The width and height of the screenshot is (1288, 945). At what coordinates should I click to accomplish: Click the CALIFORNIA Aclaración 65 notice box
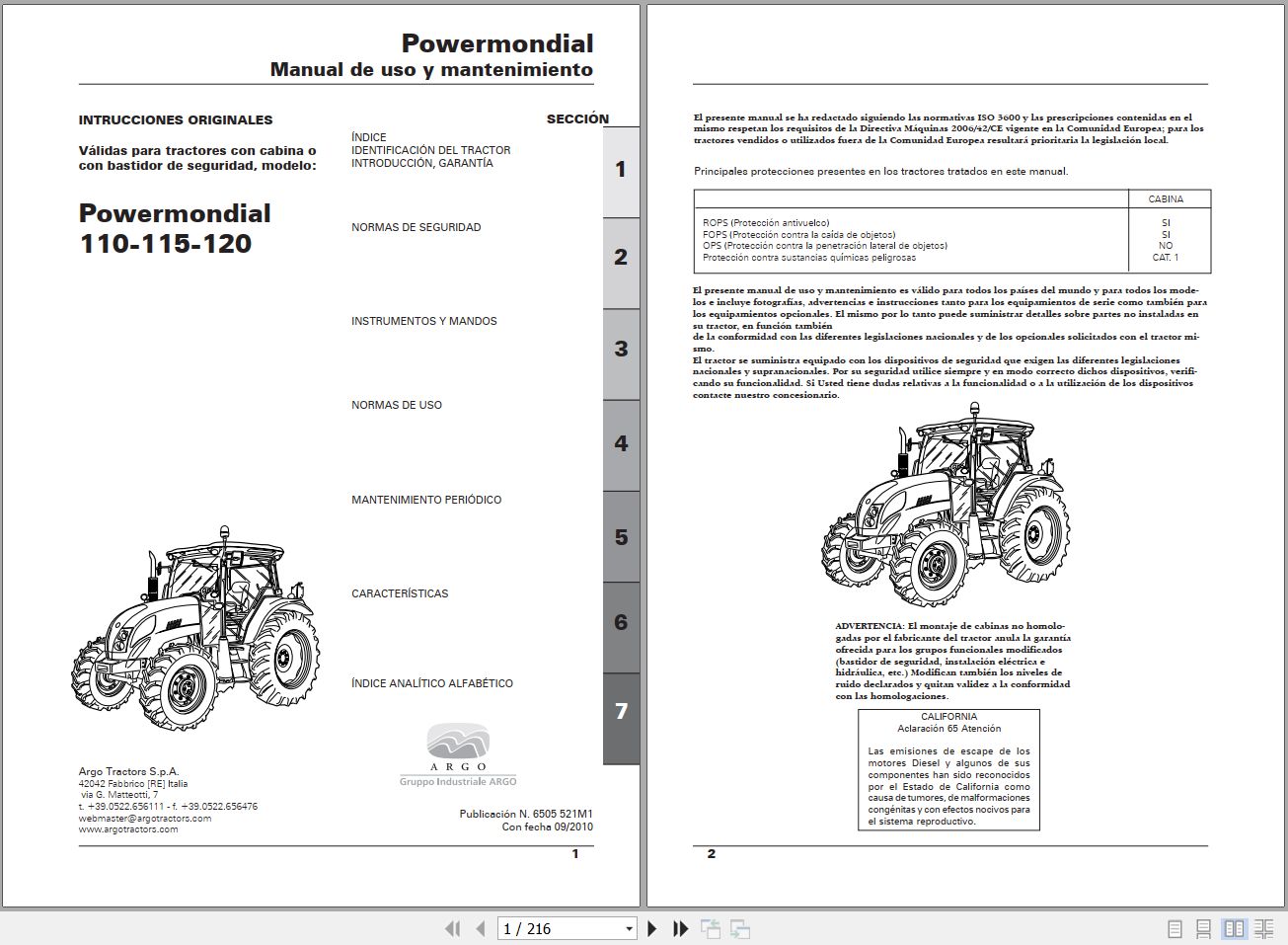pos(948,769)
